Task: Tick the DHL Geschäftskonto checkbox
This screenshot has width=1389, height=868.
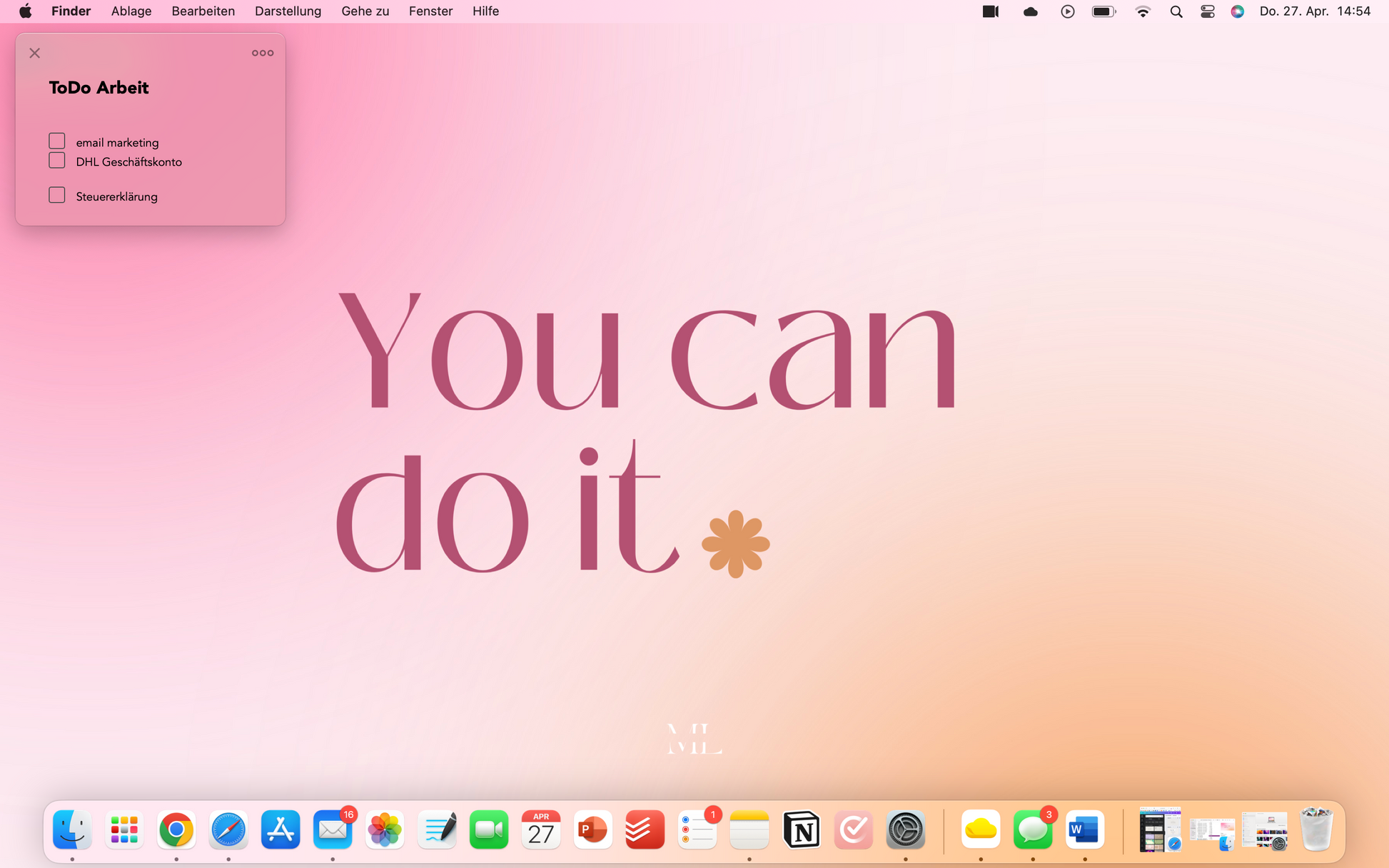Action: point(57,161)
